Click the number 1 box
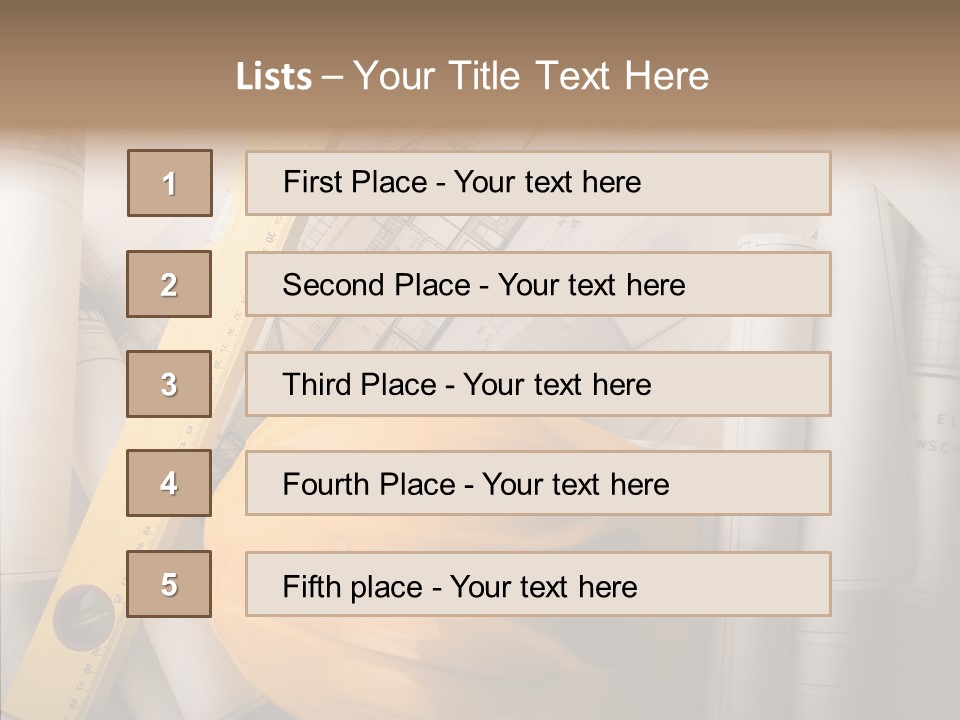The width and height of the screenshot is (960, 720). [x=170, y=183]
